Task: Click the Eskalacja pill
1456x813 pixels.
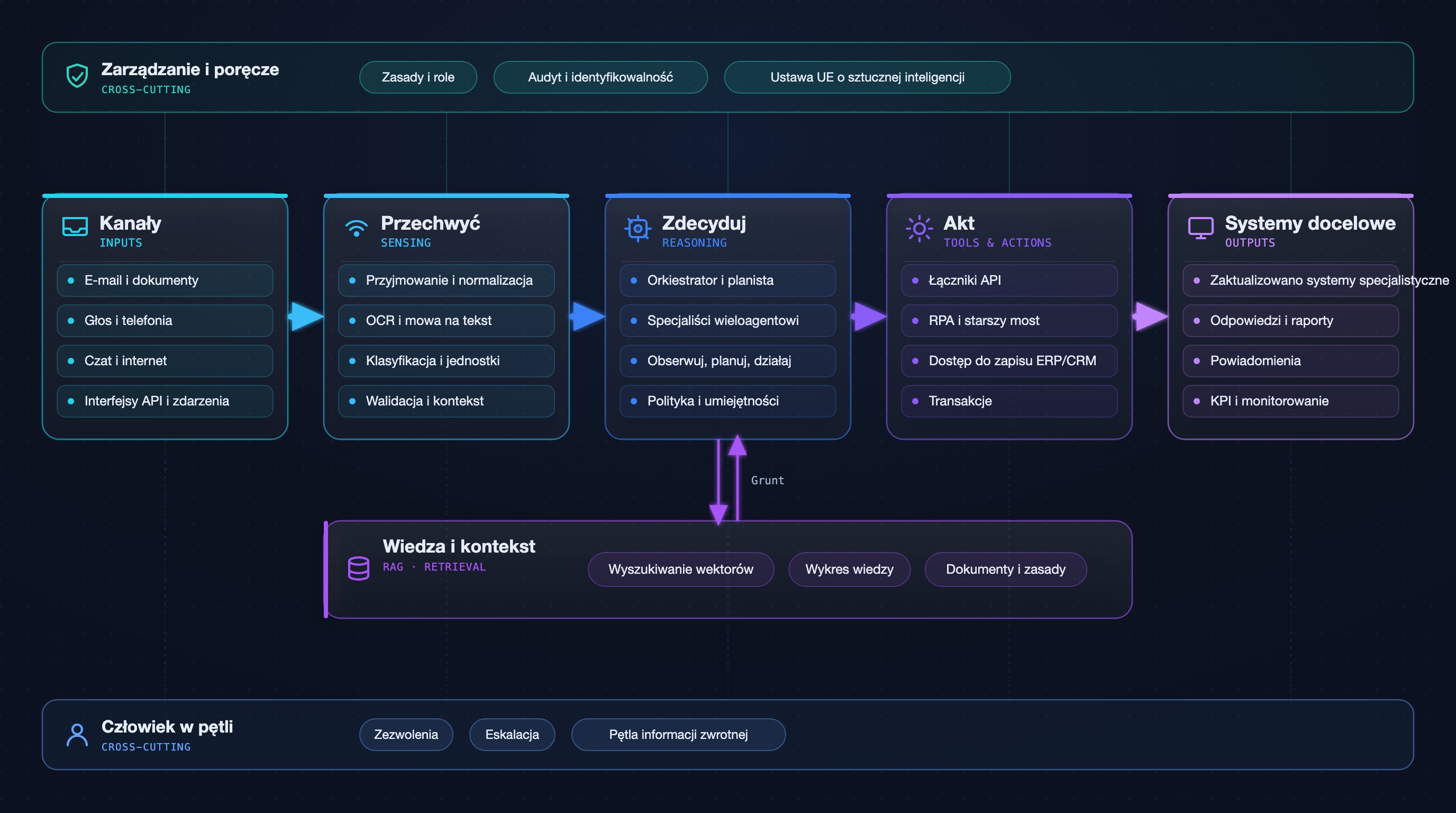Action: pyautogui.click(x=512, y=735)
